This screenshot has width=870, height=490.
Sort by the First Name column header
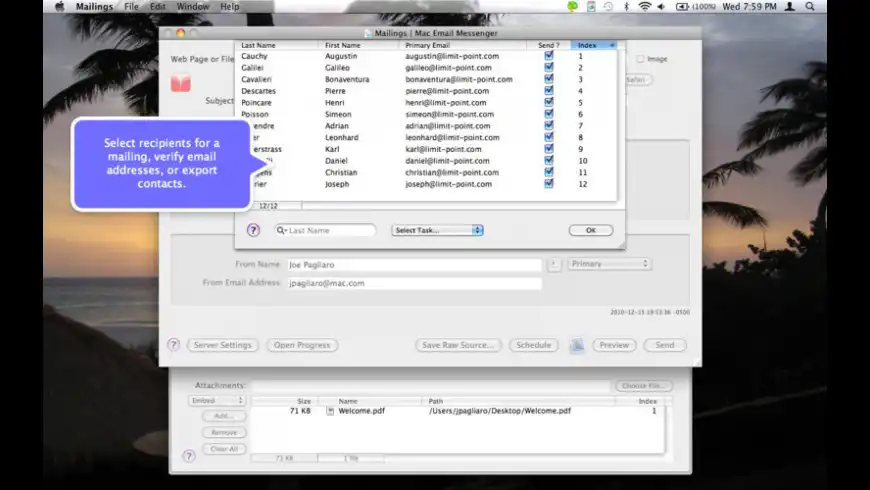(x=360, y=45)
